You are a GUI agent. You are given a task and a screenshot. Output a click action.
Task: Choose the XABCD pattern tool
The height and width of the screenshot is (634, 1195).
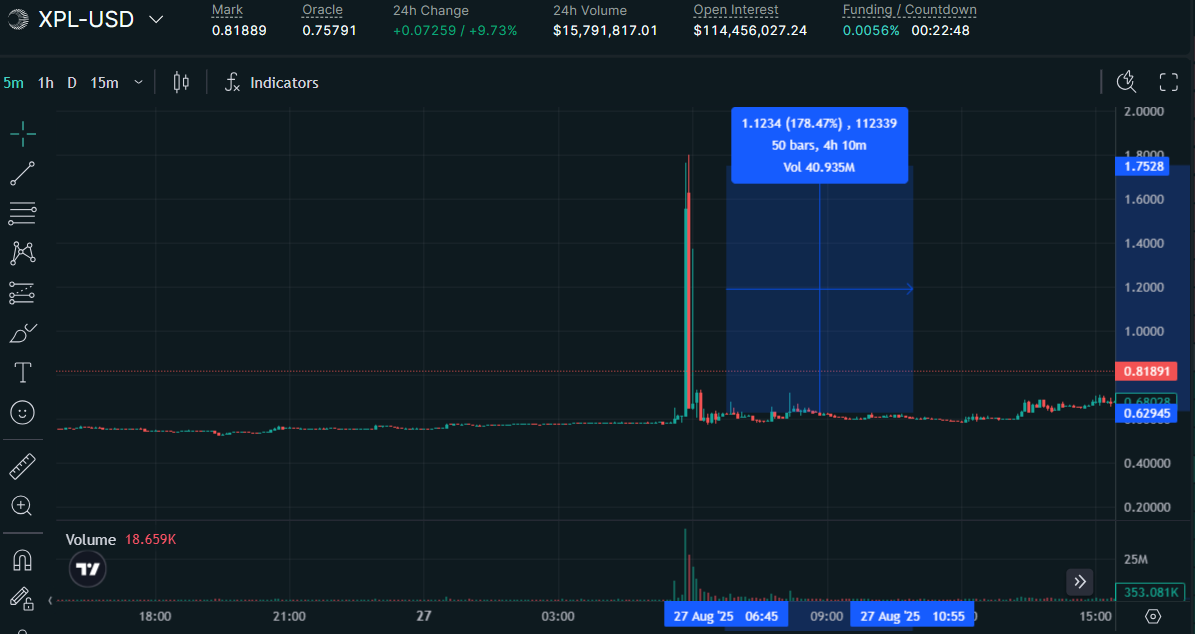tap(22, 253)
